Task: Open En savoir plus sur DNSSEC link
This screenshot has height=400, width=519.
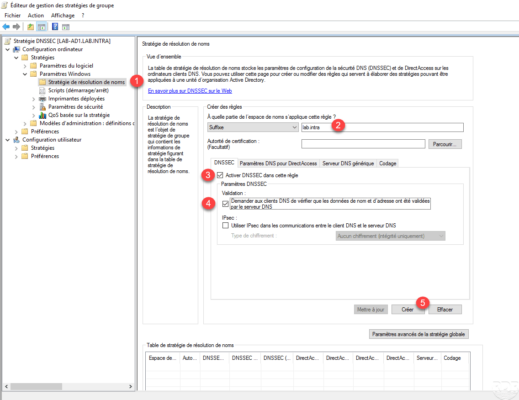Action: pos(190,91)
